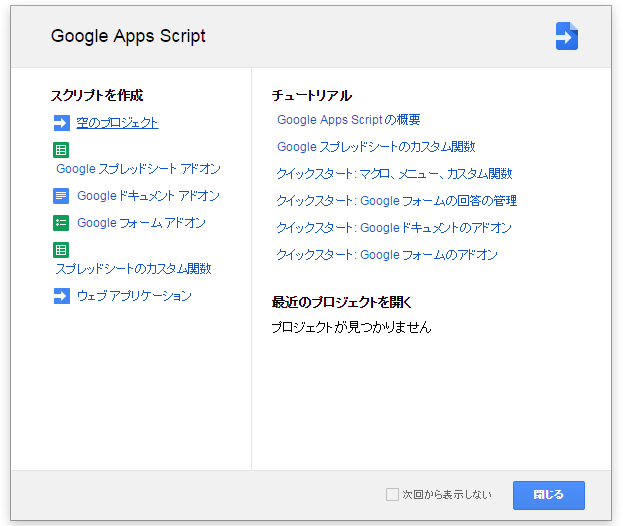Click the green sheet icon above スプレッドシートのカスタム関数
The width and height of the screenshot is (623, 526).
pos(61,250)
